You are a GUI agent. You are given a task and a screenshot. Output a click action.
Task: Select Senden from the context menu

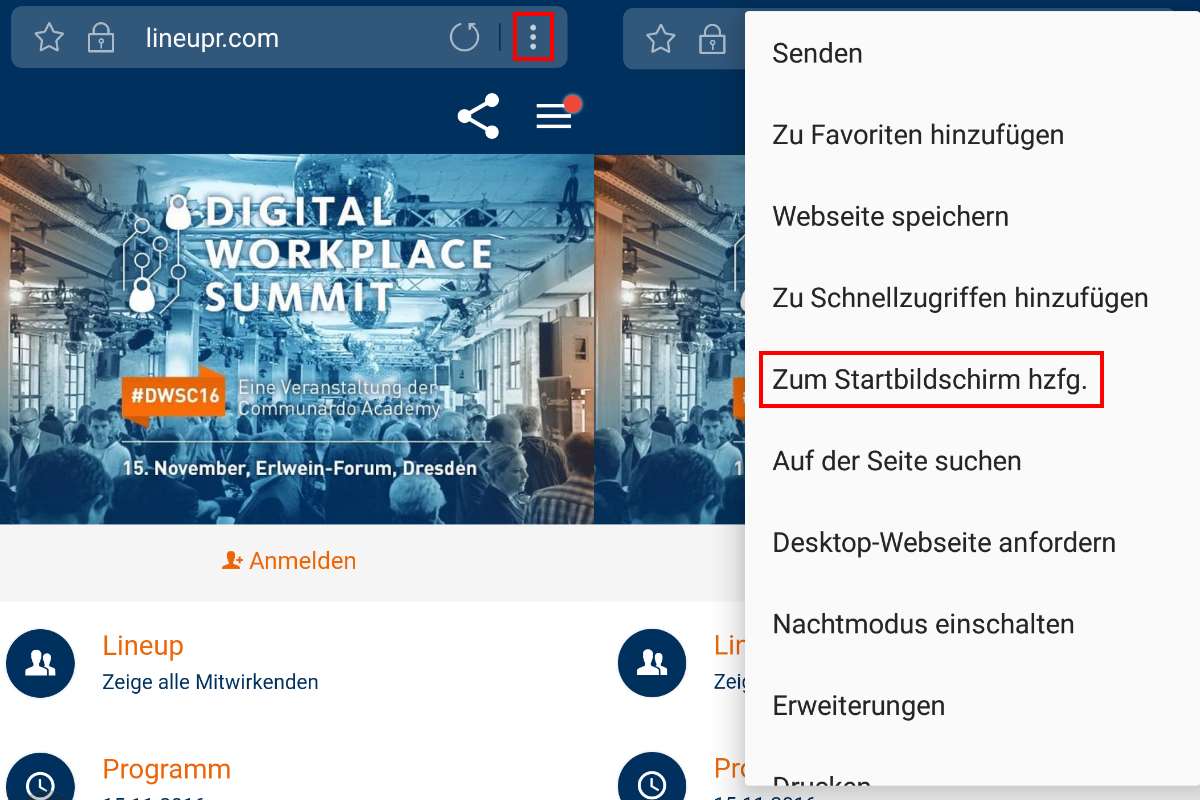pyautogui.click(x=817, y=52)
